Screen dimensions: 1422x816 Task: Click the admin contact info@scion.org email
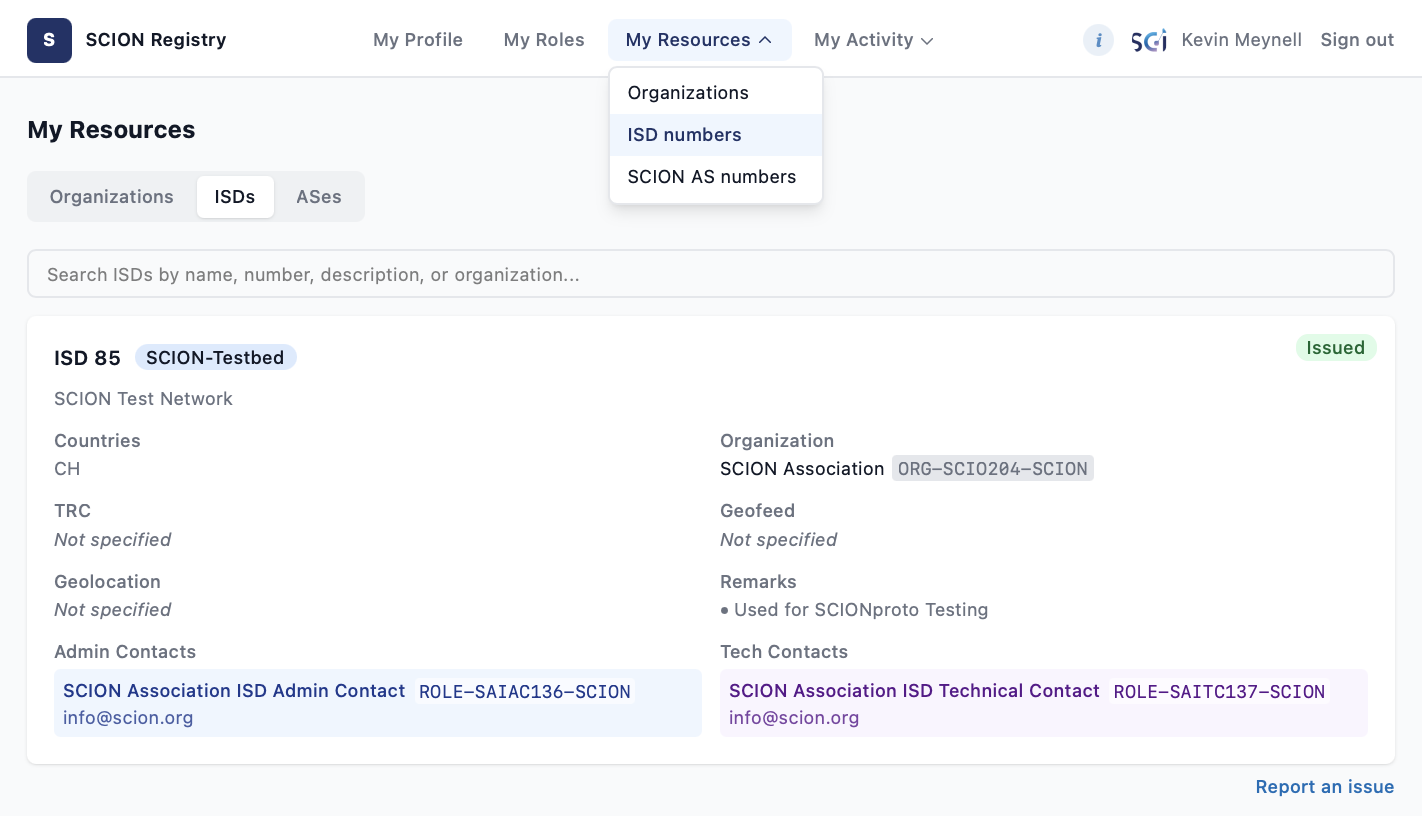click(128, 718)
